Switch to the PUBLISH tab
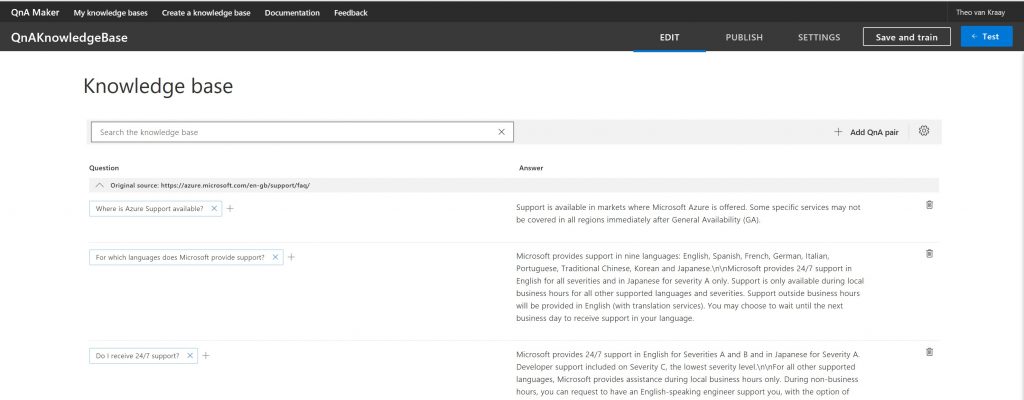The height and width of the screenshot is (400, 1024). click(744, 37)
